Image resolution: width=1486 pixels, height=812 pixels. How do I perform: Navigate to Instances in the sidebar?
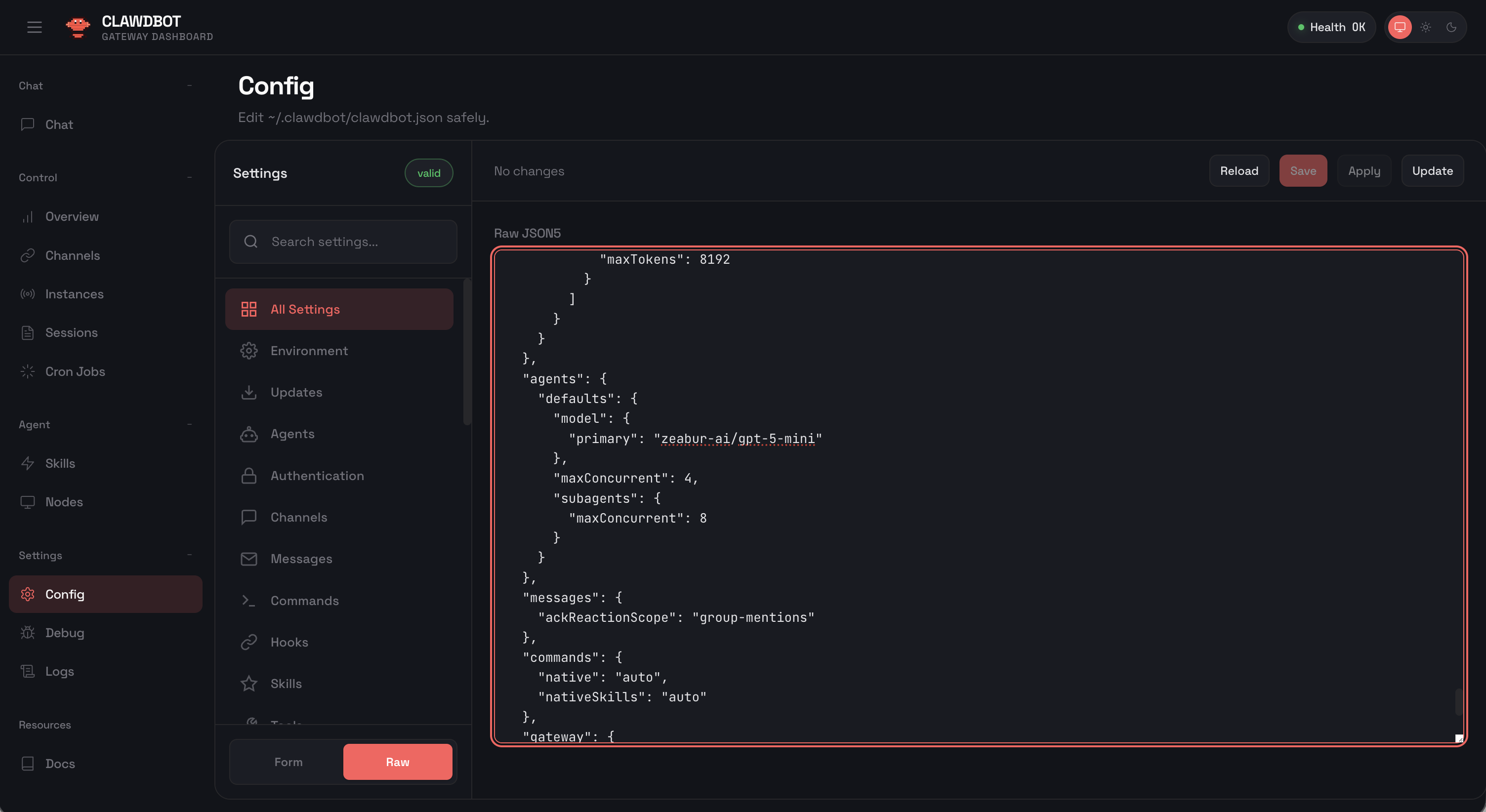click(106, 294)
